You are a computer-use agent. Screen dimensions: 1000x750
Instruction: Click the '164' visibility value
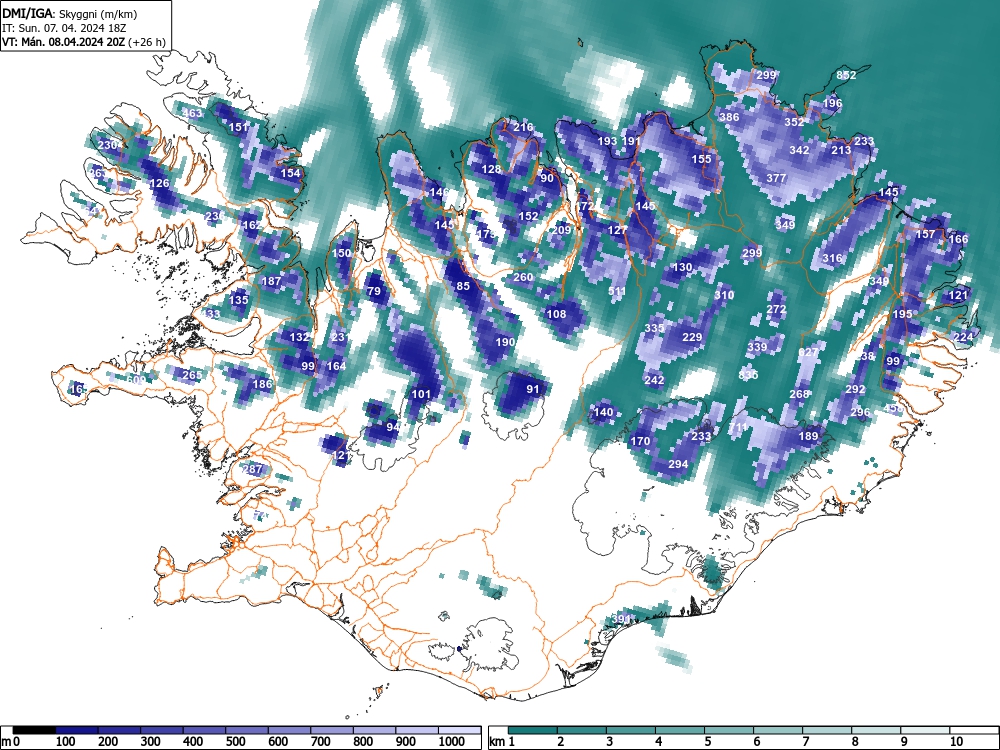pos(336,366)
